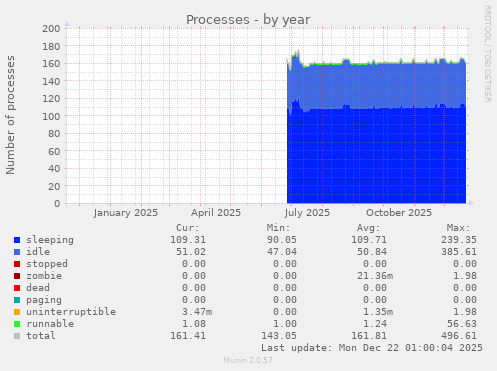
Task: Click the 'runnable' legend label
Action: 50,324
